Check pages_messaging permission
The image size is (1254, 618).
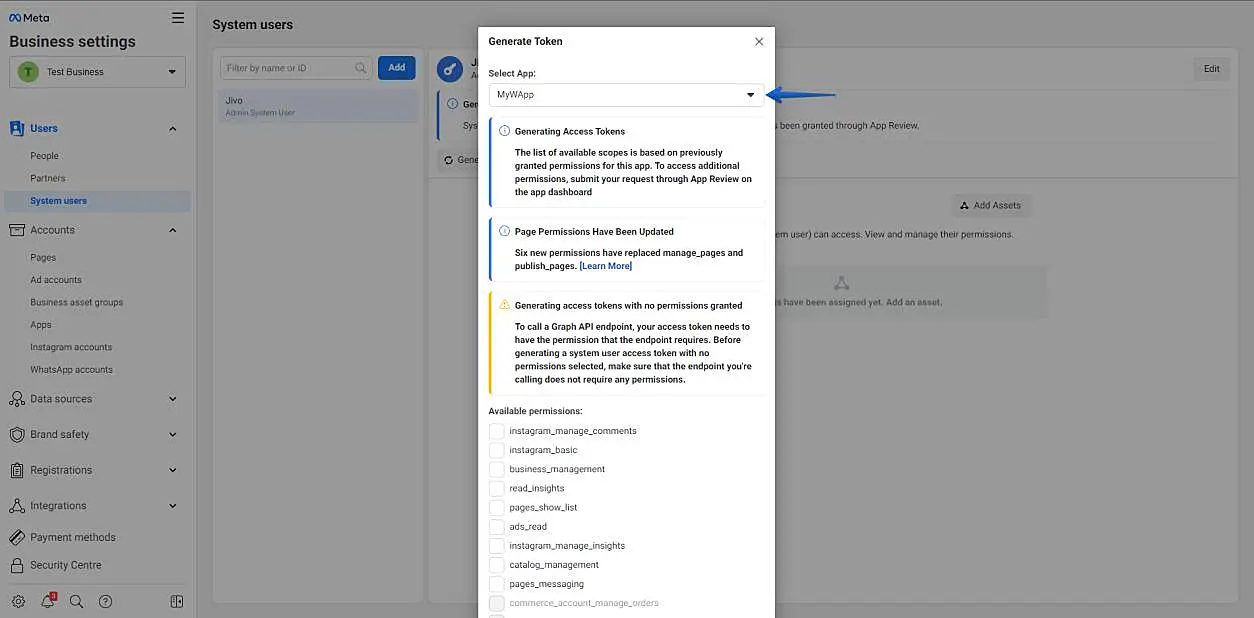pos(496,584)
